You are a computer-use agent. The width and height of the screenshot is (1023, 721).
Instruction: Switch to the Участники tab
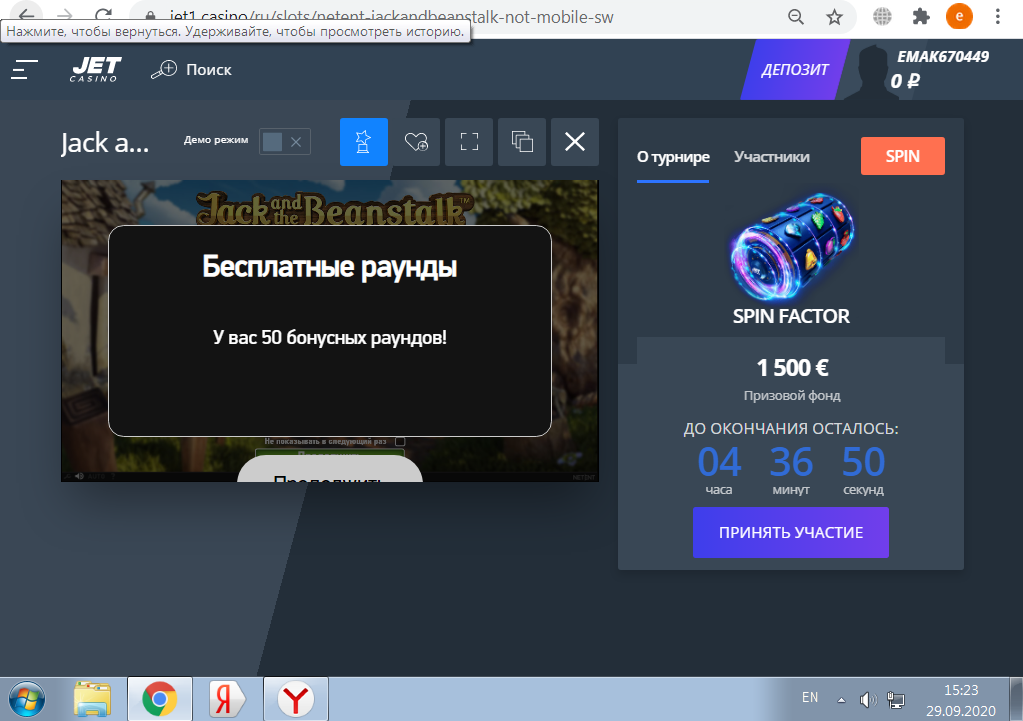[x=771, y=157]
